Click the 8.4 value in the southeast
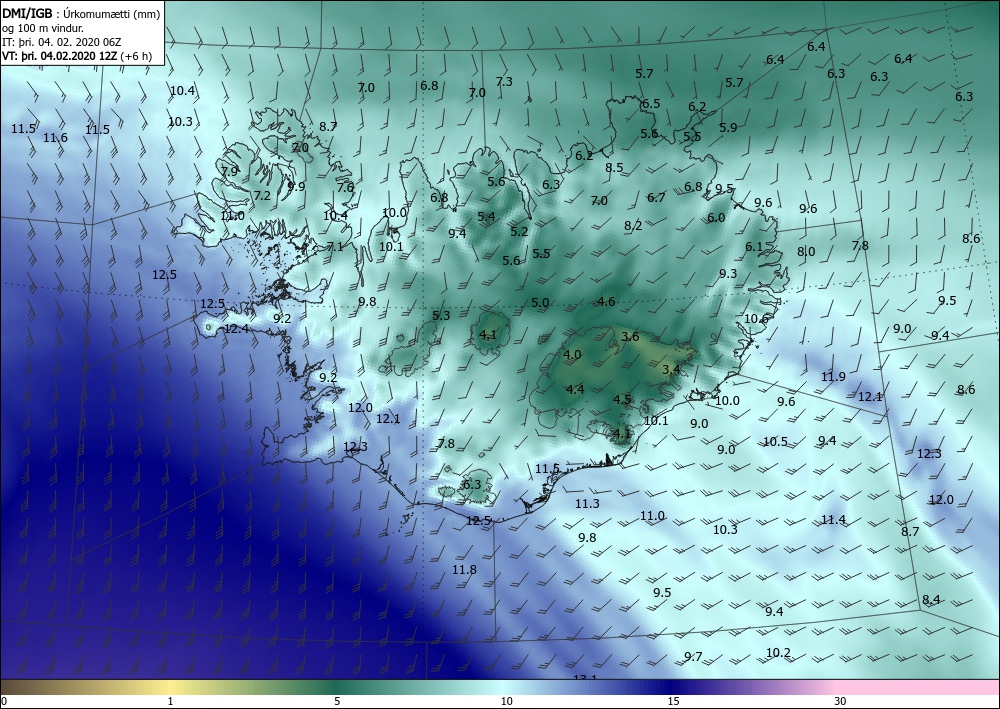The width and height of the screenshot is (1000, 709). (931, 599)
